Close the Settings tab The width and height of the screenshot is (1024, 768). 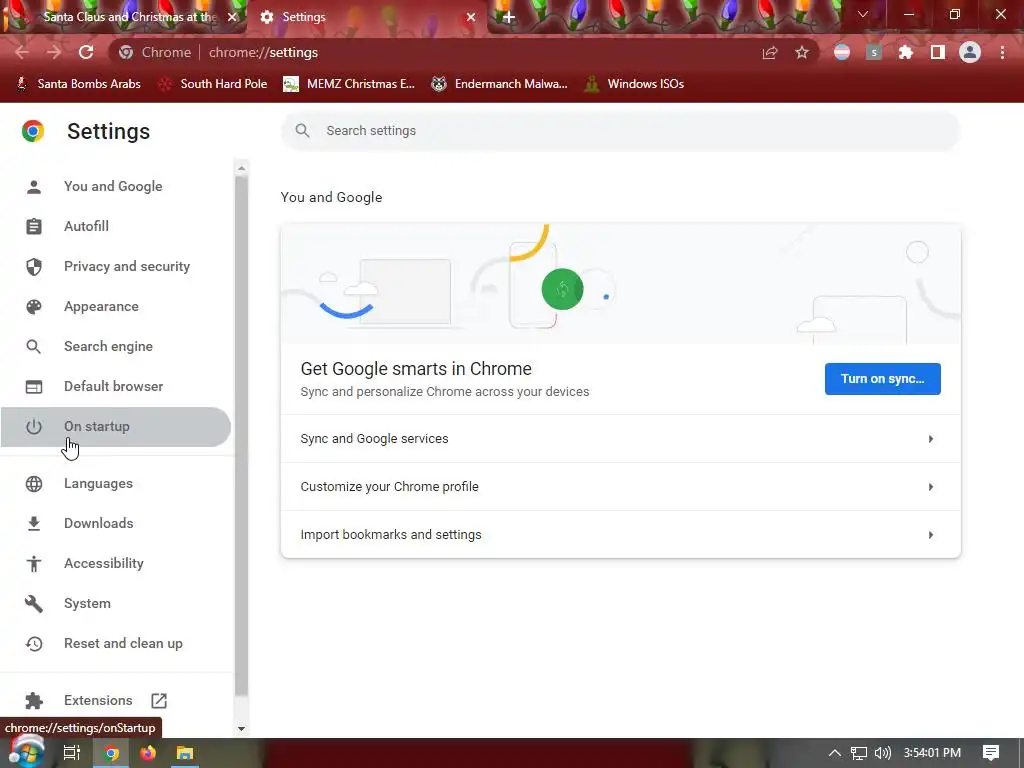[471, 17]
